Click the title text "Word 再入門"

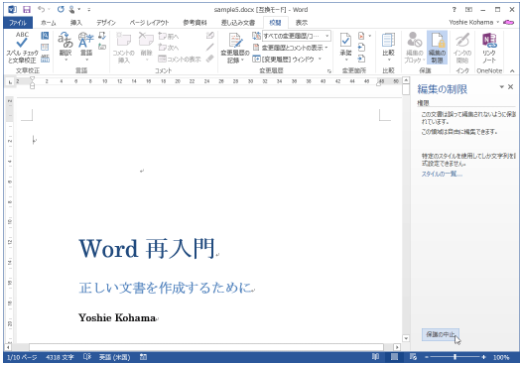click(x=147, y=249)
